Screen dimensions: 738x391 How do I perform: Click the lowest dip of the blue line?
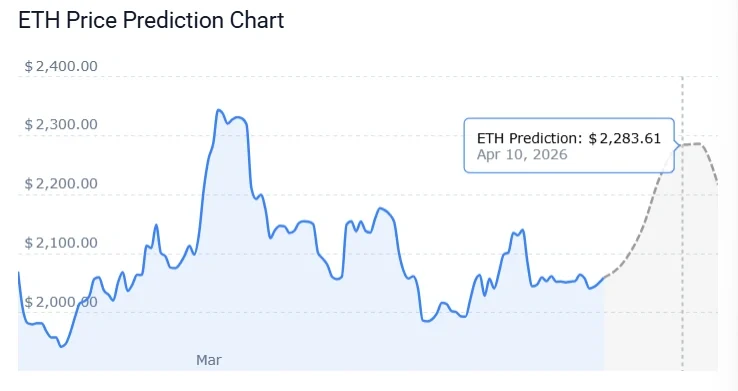(x=62, y=347)
